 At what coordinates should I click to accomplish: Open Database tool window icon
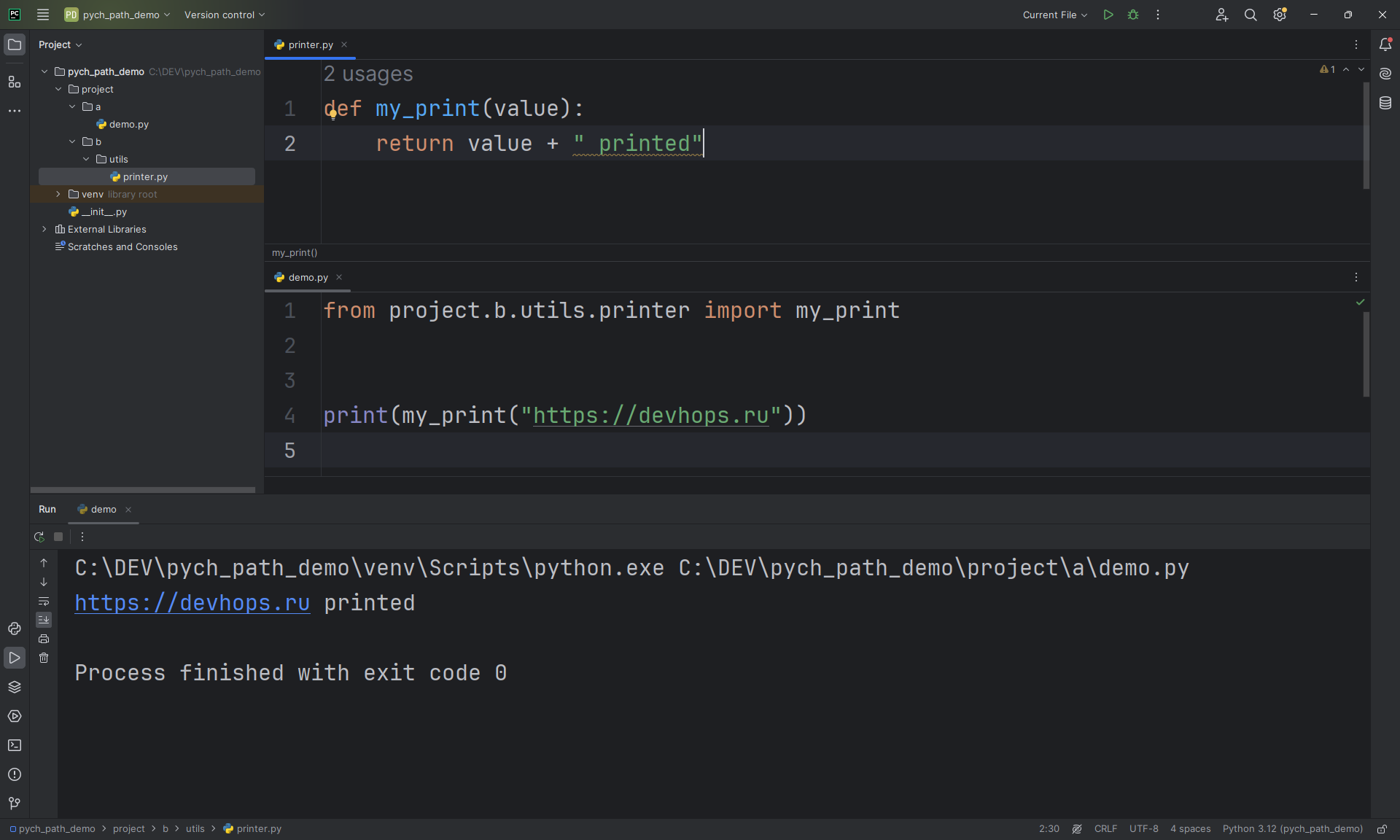(1385, 103)
